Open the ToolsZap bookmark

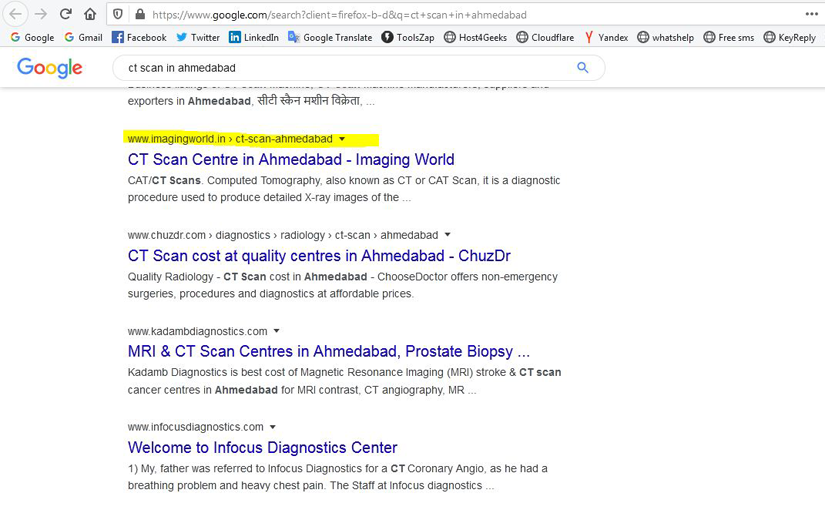pyautogui.click(x=408, y=37)
